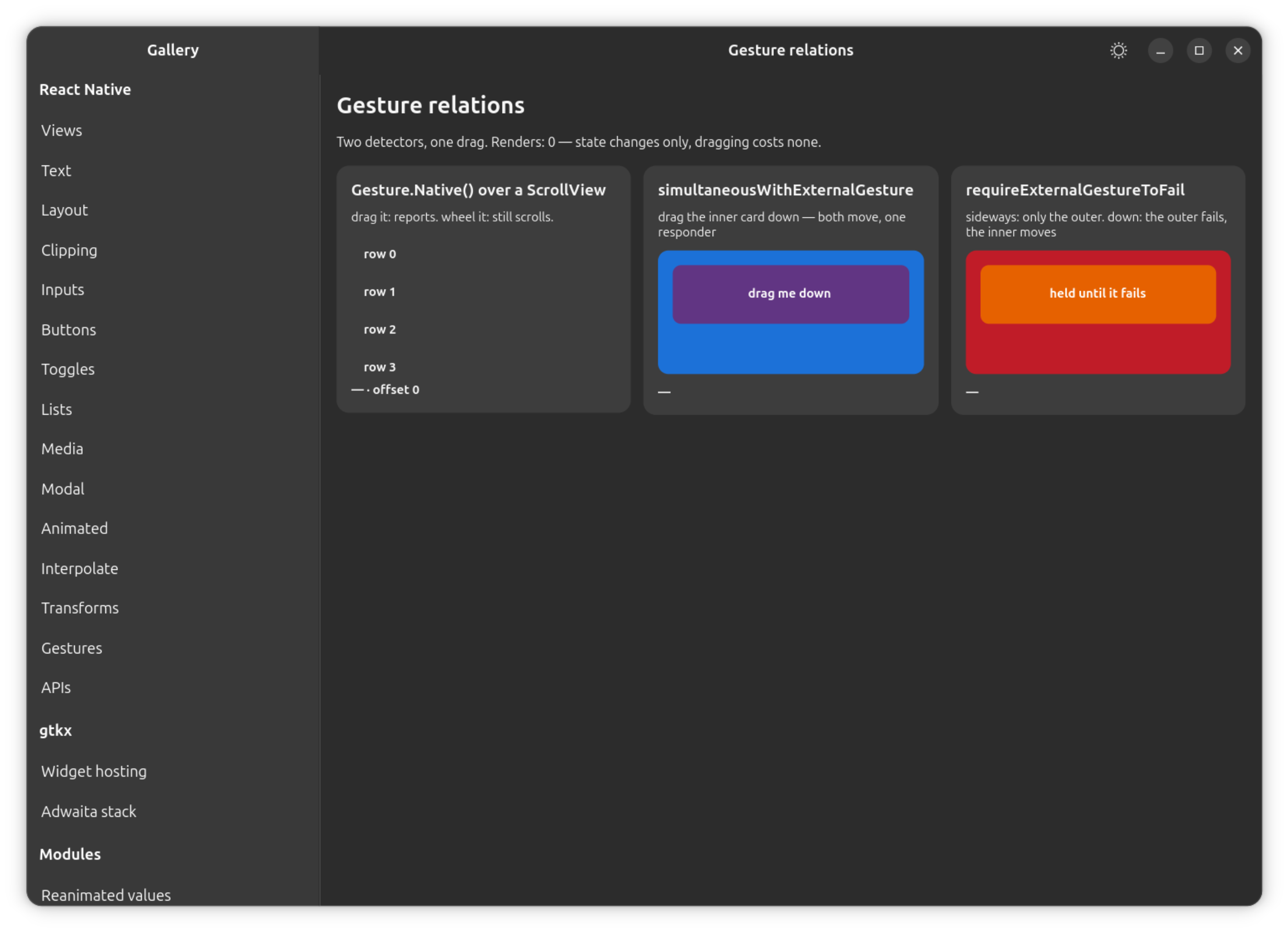This screenshot has width=1288, height=932.
Task: Select Layout in the sidebar
Action: 173,210
